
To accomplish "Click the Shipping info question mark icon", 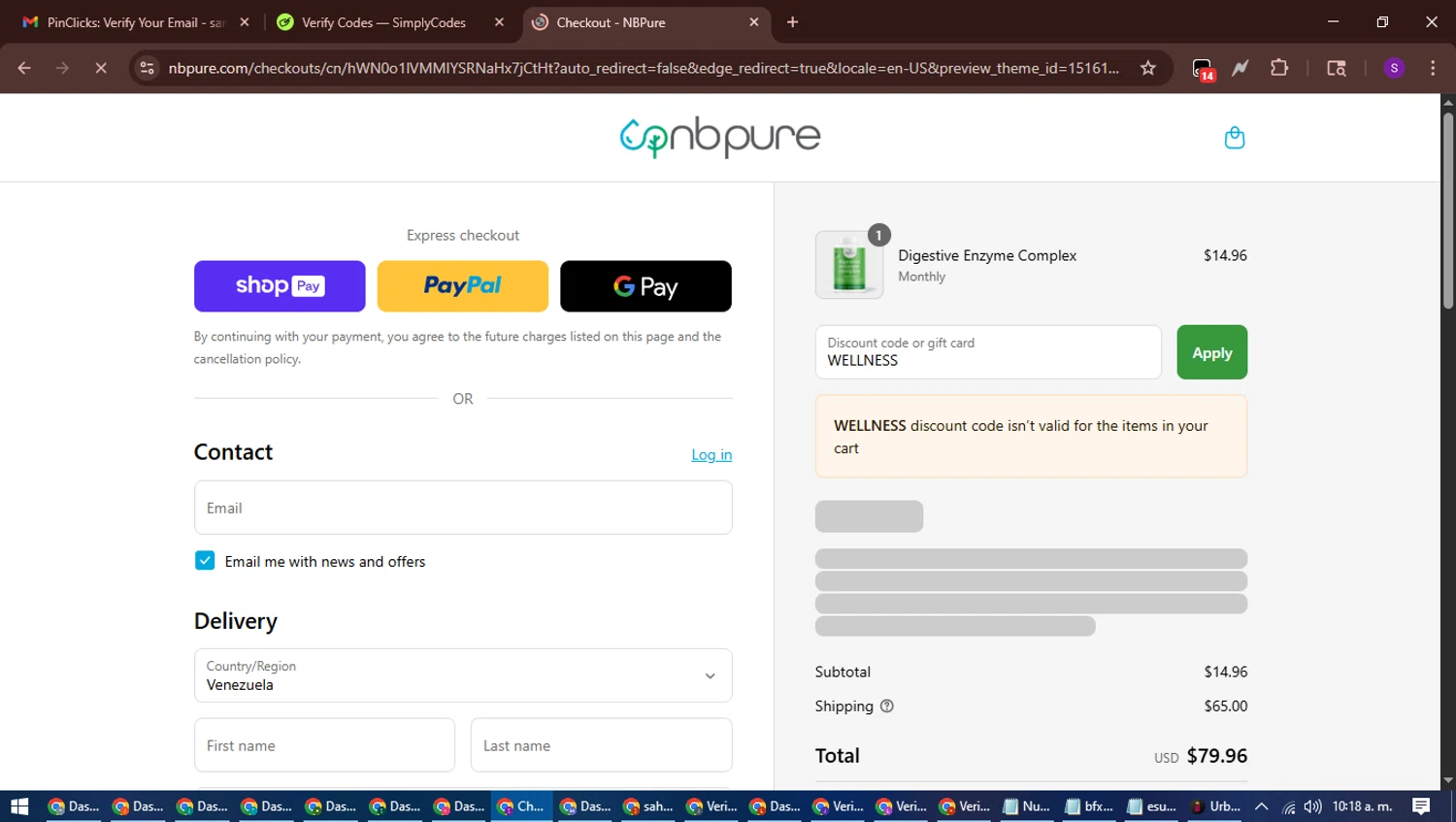I will tap(886, 707).
